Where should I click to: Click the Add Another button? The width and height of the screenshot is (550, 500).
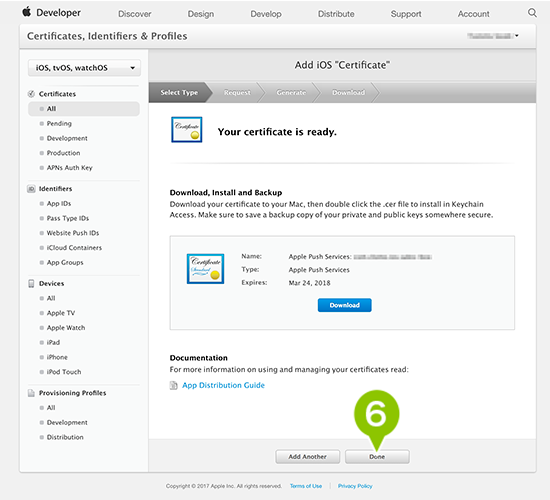point(308,457)
